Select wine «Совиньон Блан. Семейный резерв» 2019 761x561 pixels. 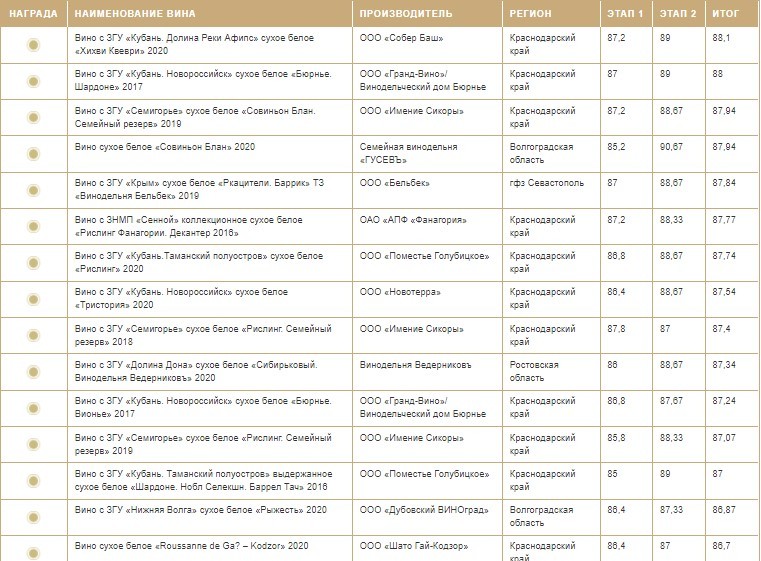click(195, 117)
